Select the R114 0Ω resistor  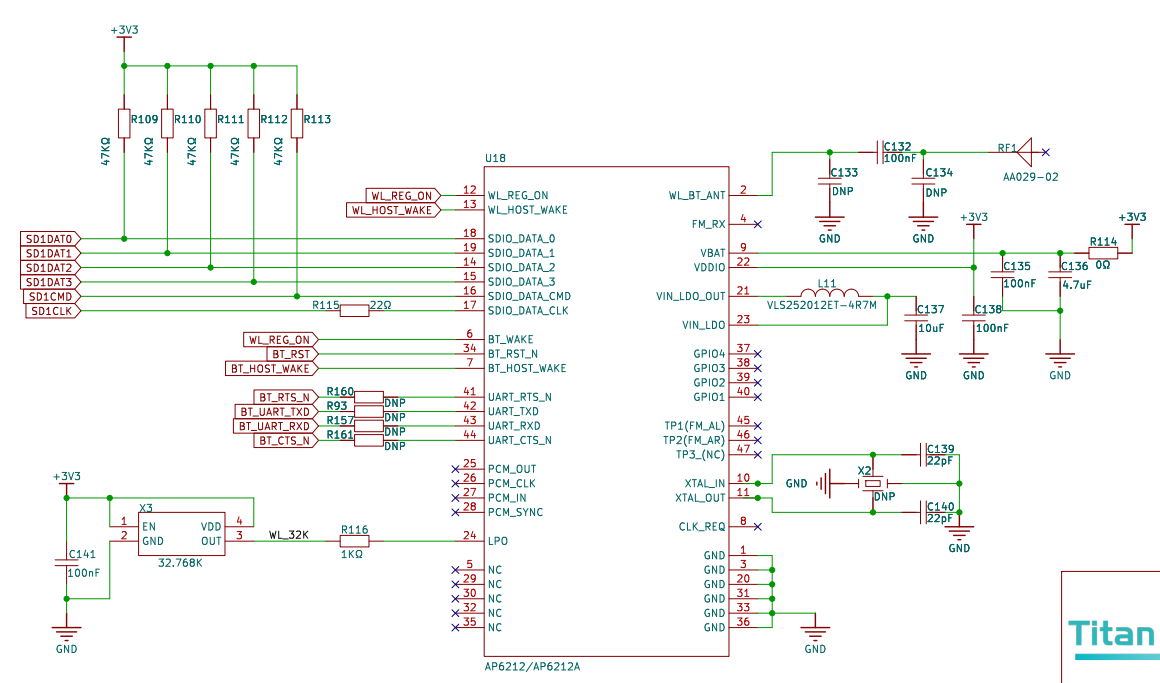1103,253
